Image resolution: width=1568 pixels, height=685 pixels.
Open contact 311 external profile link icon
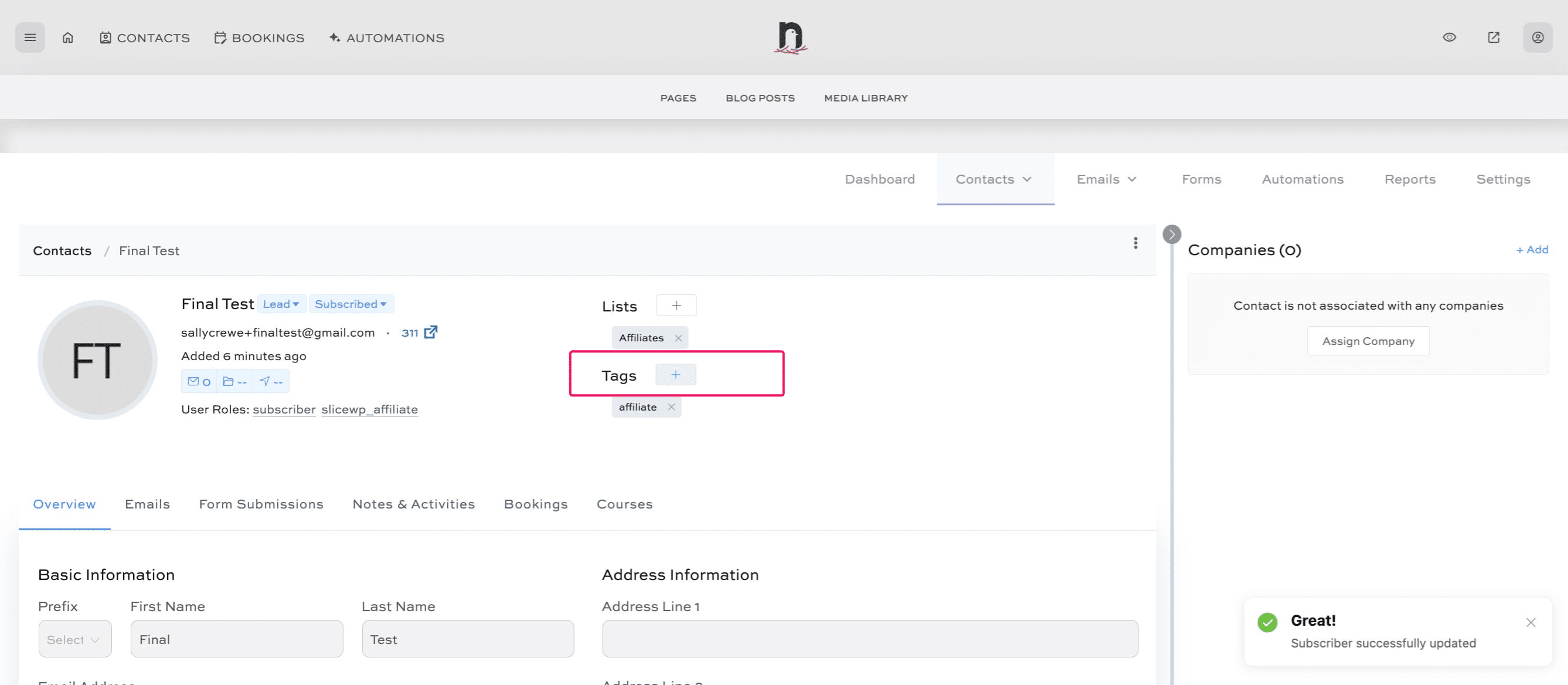[430, 333]
